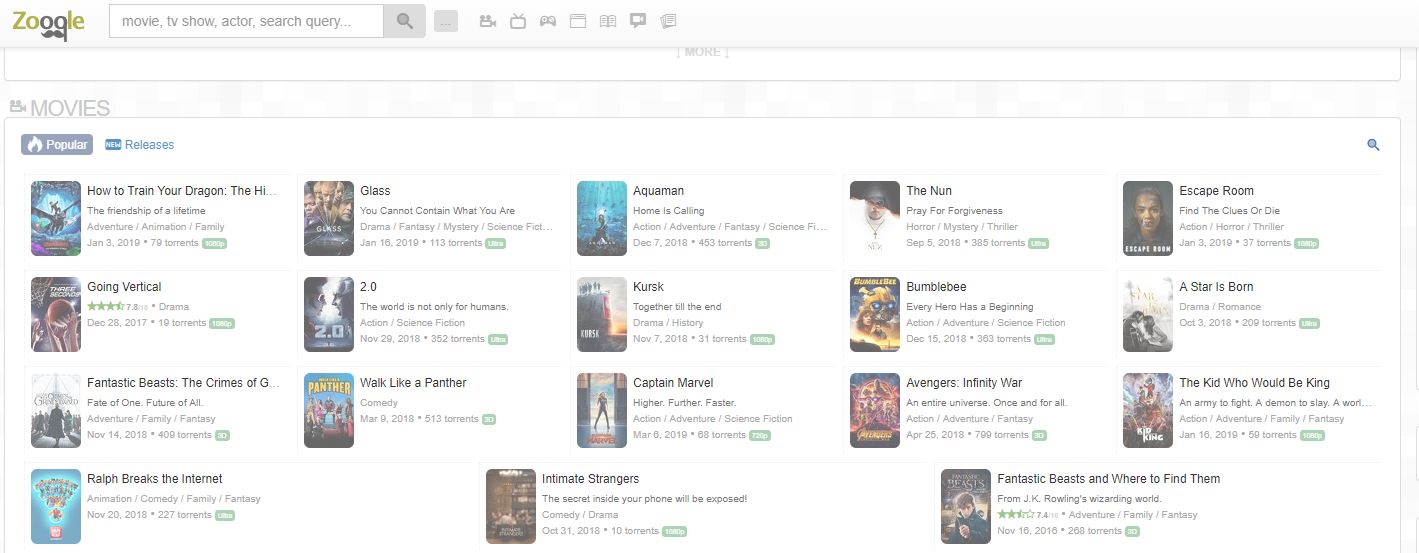1419x553 pixels.
Task: Select the Popular tab in Movies
Action: click(57, 145)
